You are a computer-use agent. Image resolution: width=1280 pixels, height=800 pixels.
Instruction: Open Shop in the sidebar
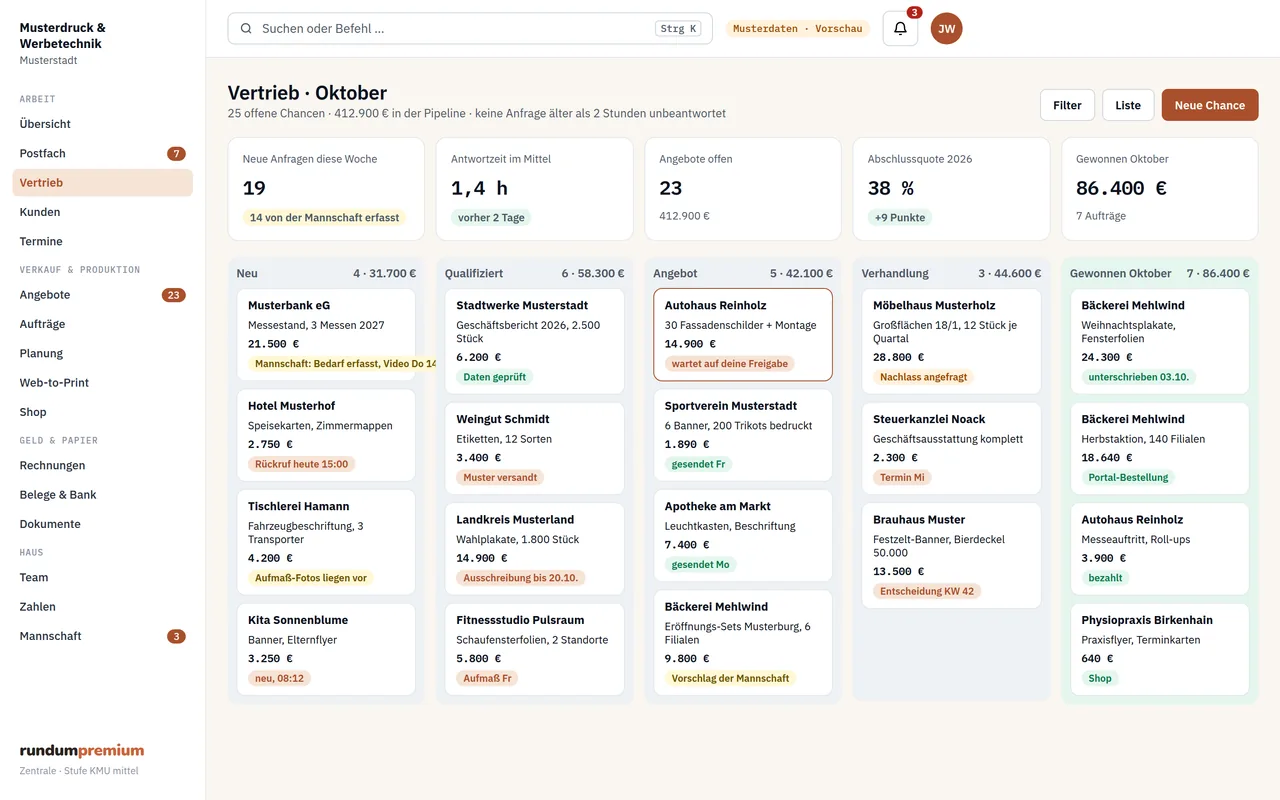(x=102, y=412)
